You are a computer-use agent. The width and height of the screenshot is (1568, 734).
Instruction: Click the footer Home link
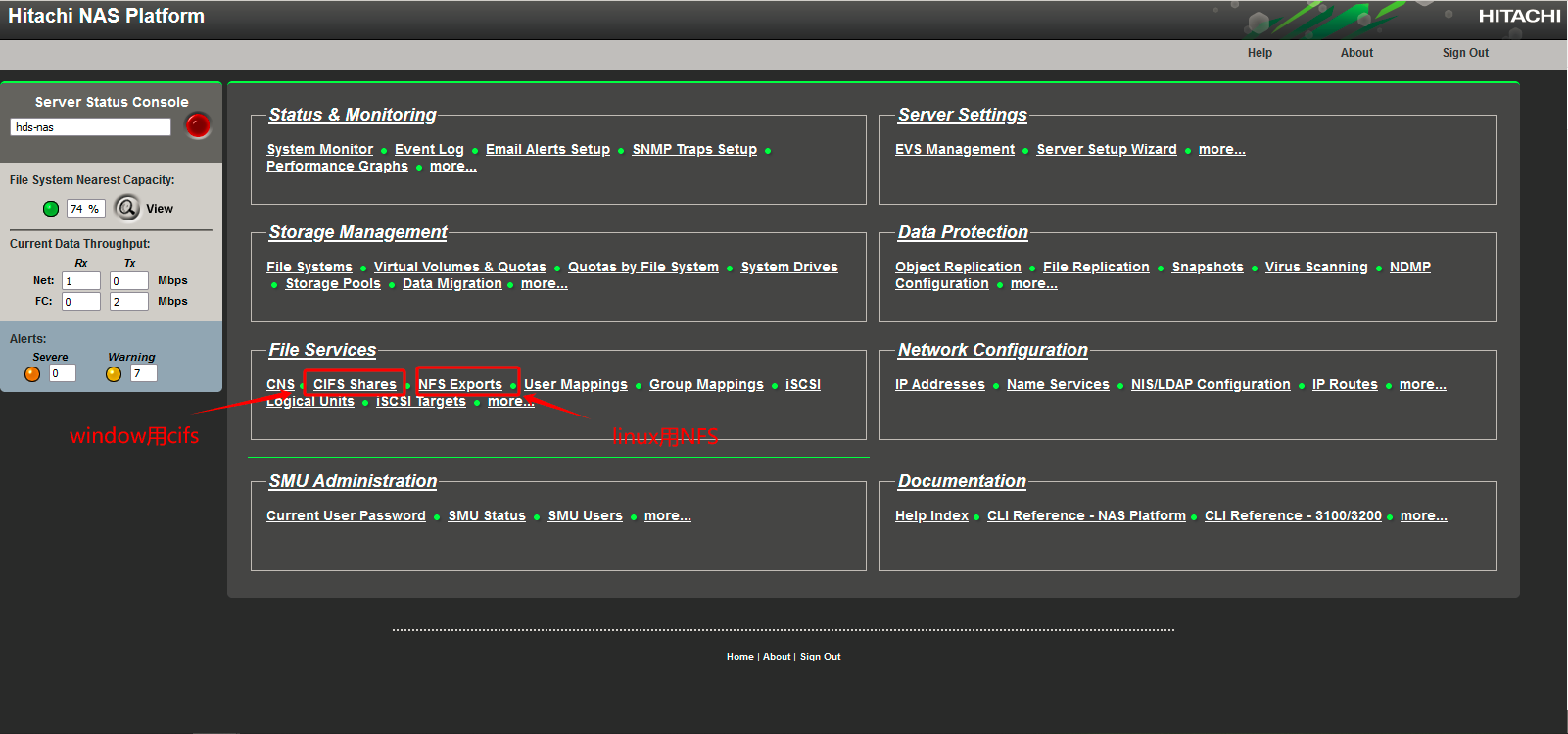[740, 657]
